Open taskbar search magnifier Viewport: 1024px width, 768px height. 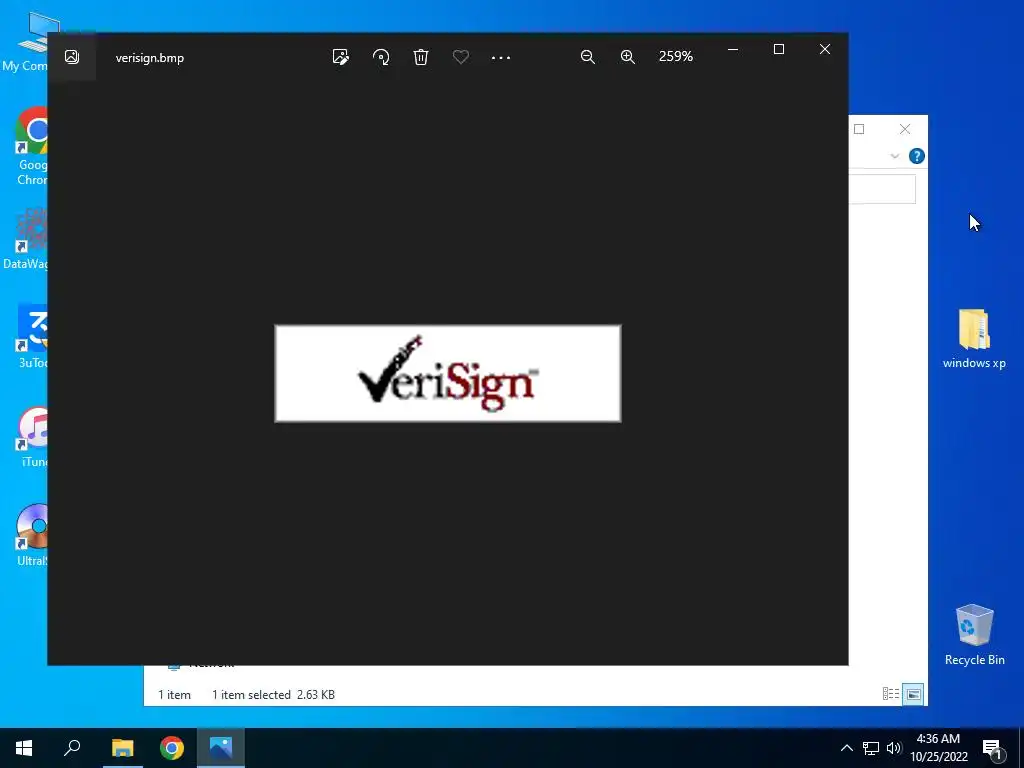click(72, 748)
